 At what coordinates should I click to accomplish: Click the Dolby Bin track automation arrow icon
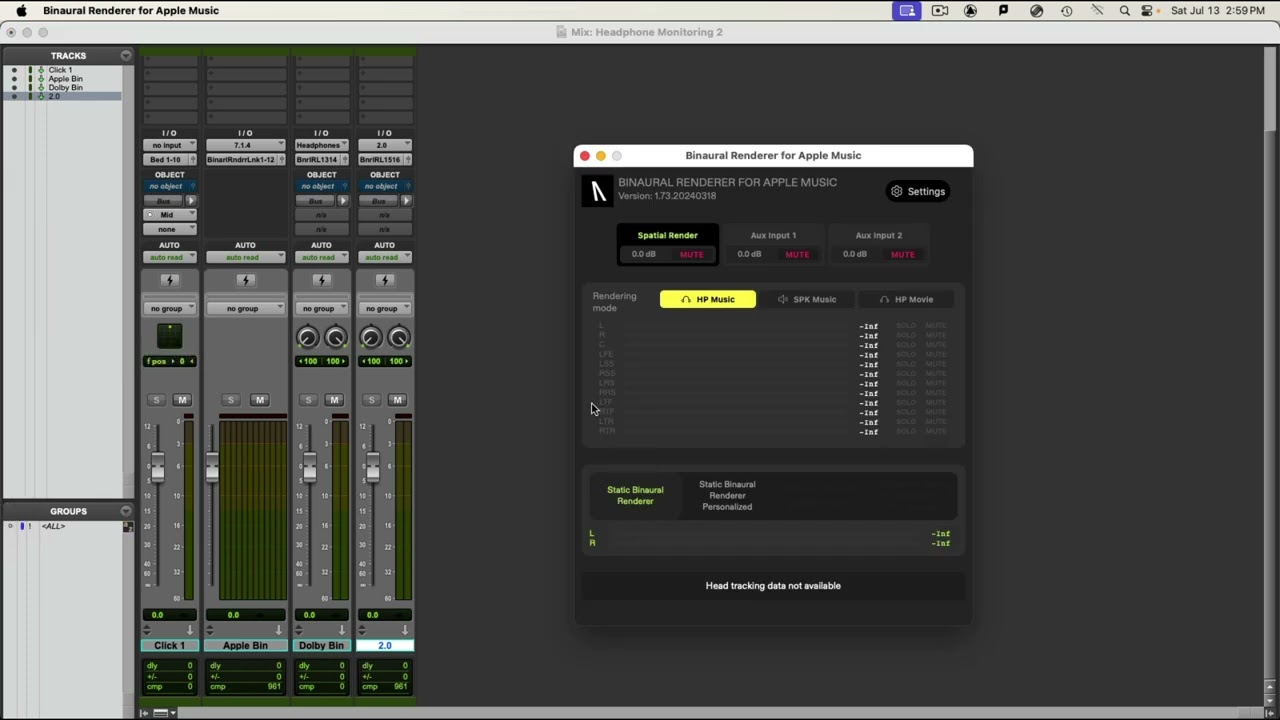(x=341, y=630)
